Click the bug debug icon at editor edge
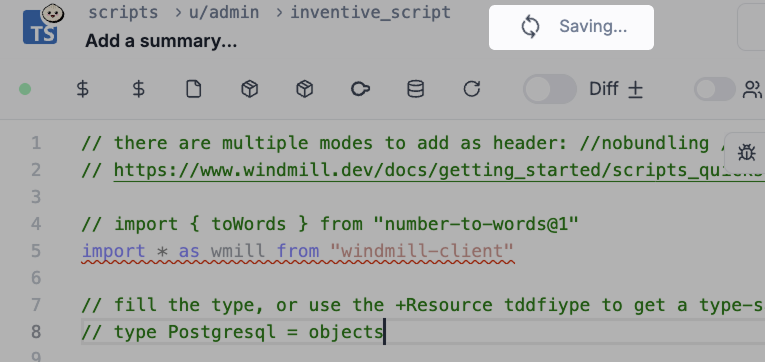The image size is (765, 362). coord(746,153)
